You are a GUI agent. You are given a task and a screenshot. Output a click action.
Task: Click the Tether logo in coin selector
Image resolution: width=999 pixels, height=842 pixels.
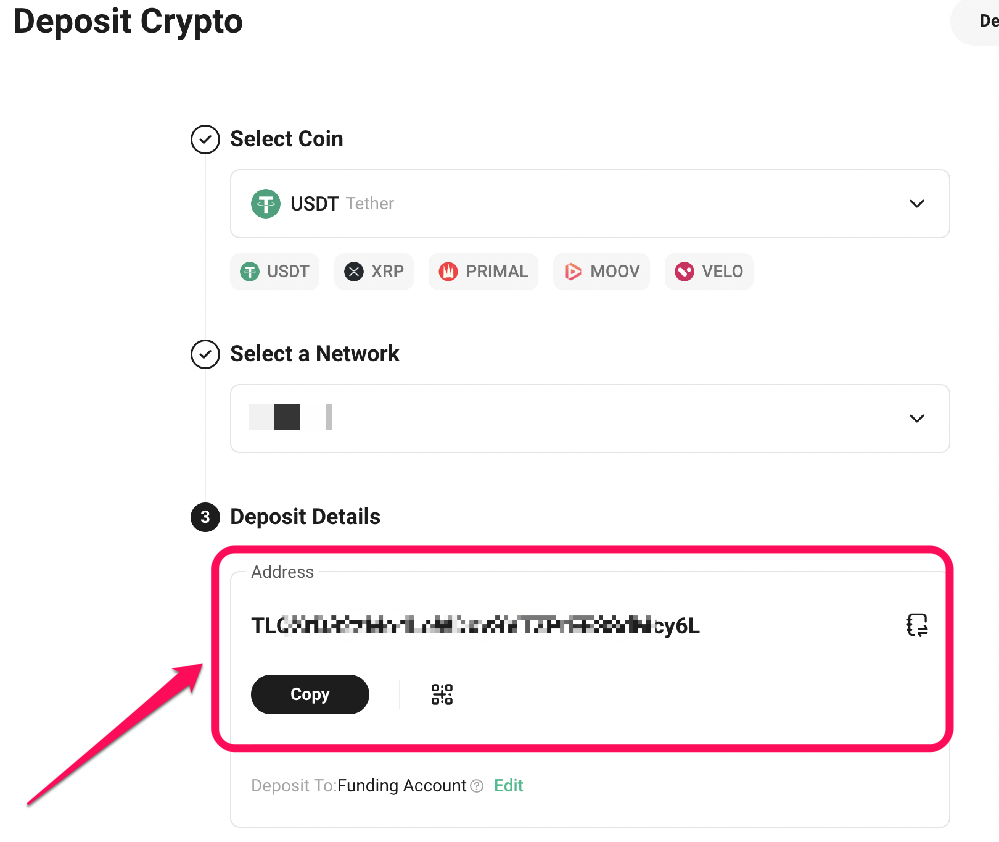(266, 204)
